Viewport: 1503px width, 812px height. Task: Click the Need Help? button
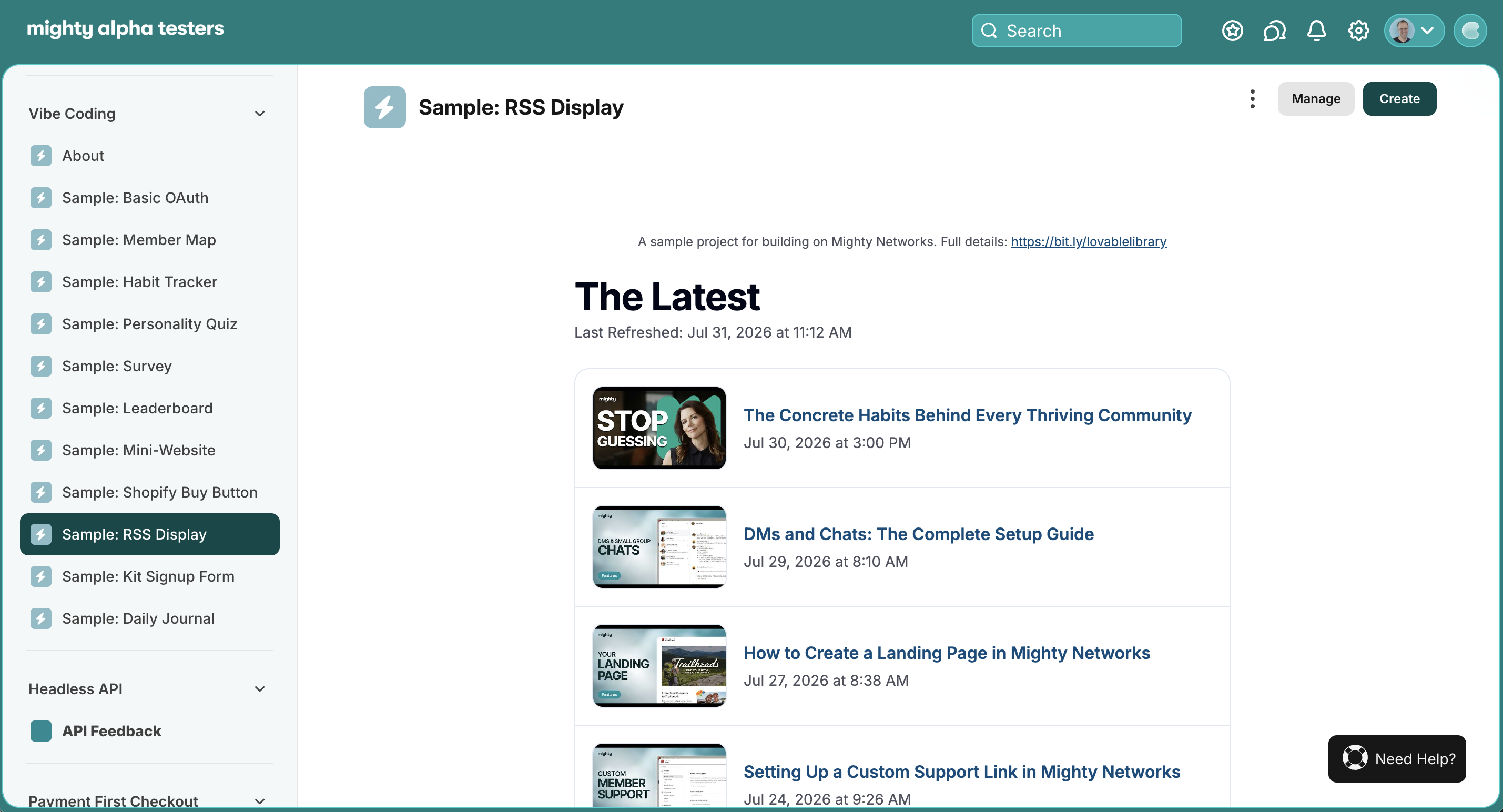coord(1397,758)
